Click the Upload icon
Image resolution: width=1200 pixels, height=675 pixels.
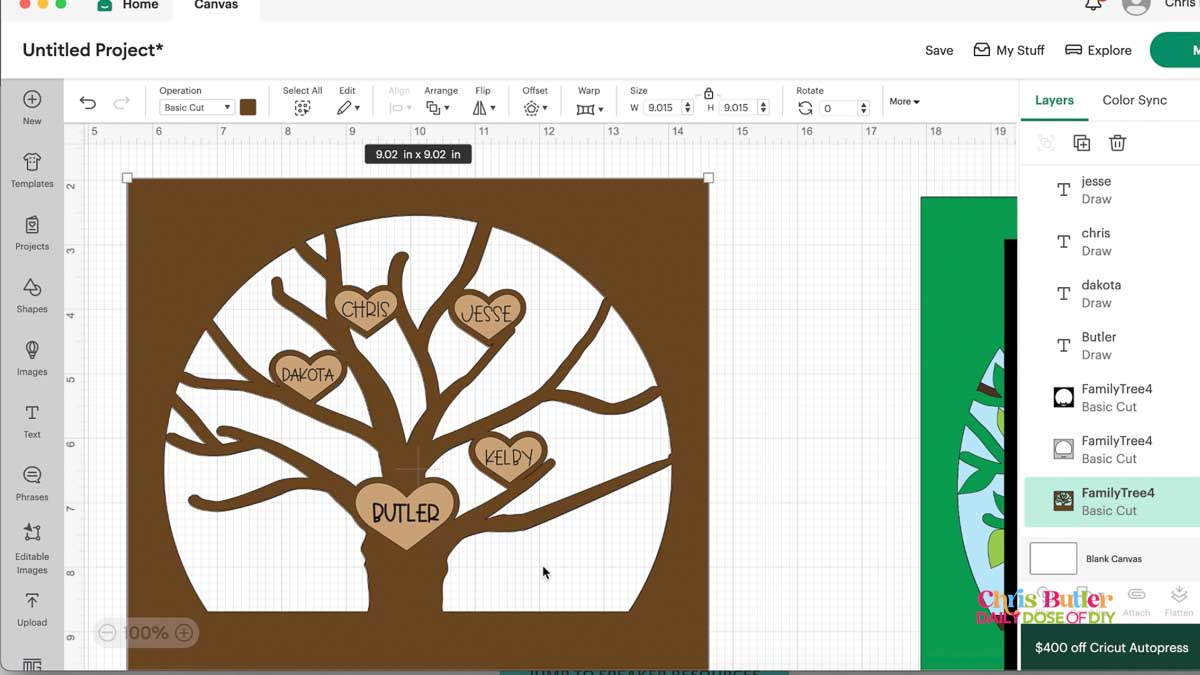pyautogui.click(x=32, y=608)
